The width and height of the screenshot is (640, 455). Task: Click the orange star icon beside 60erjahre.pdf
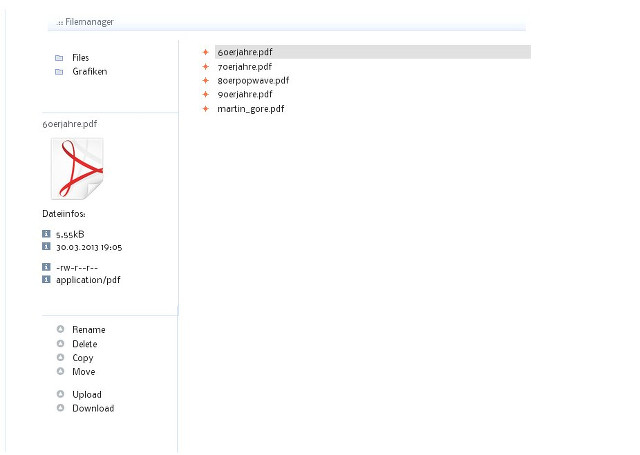[206, 52]
